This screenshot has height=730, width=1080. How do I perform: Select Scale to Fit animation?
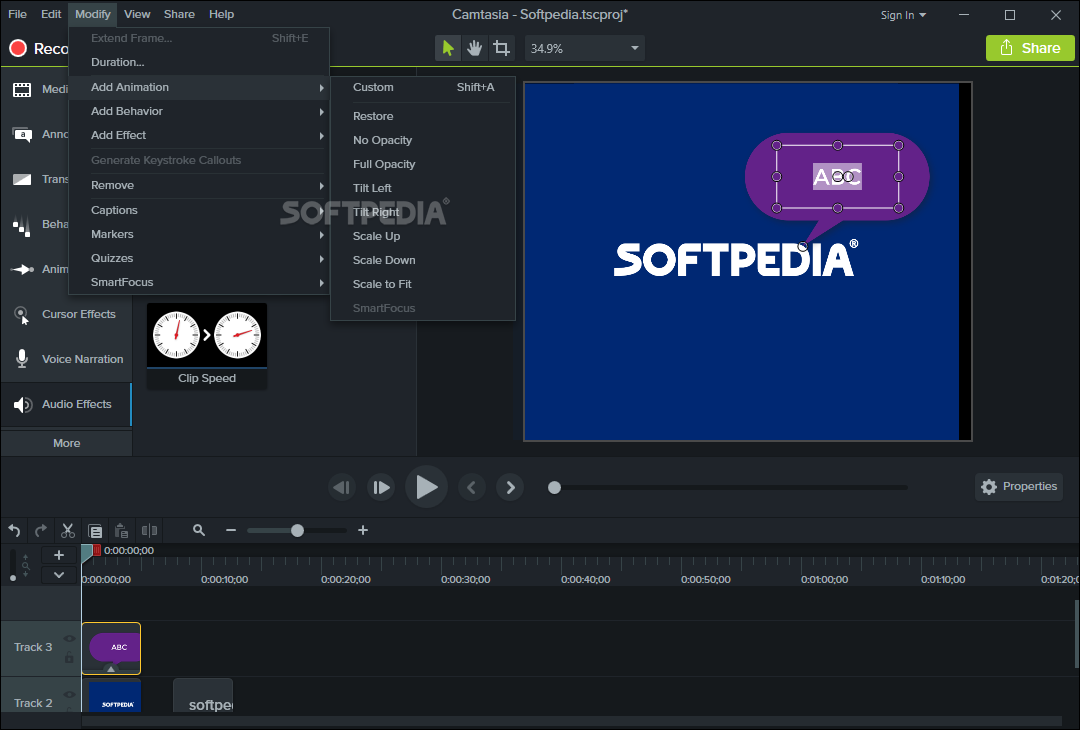(423, 284)
